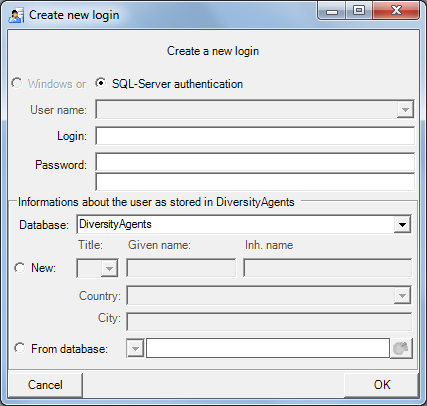Click the City text field

(x=269, y=322)
